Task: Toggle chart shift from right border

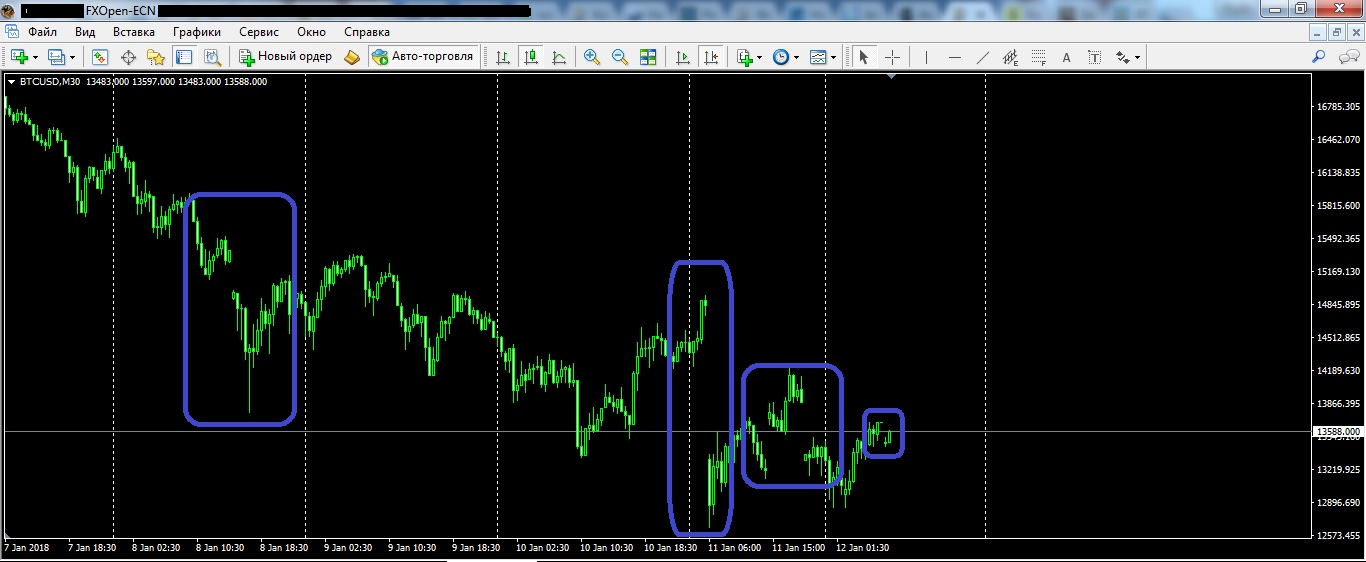Action: tap(711, 57)
